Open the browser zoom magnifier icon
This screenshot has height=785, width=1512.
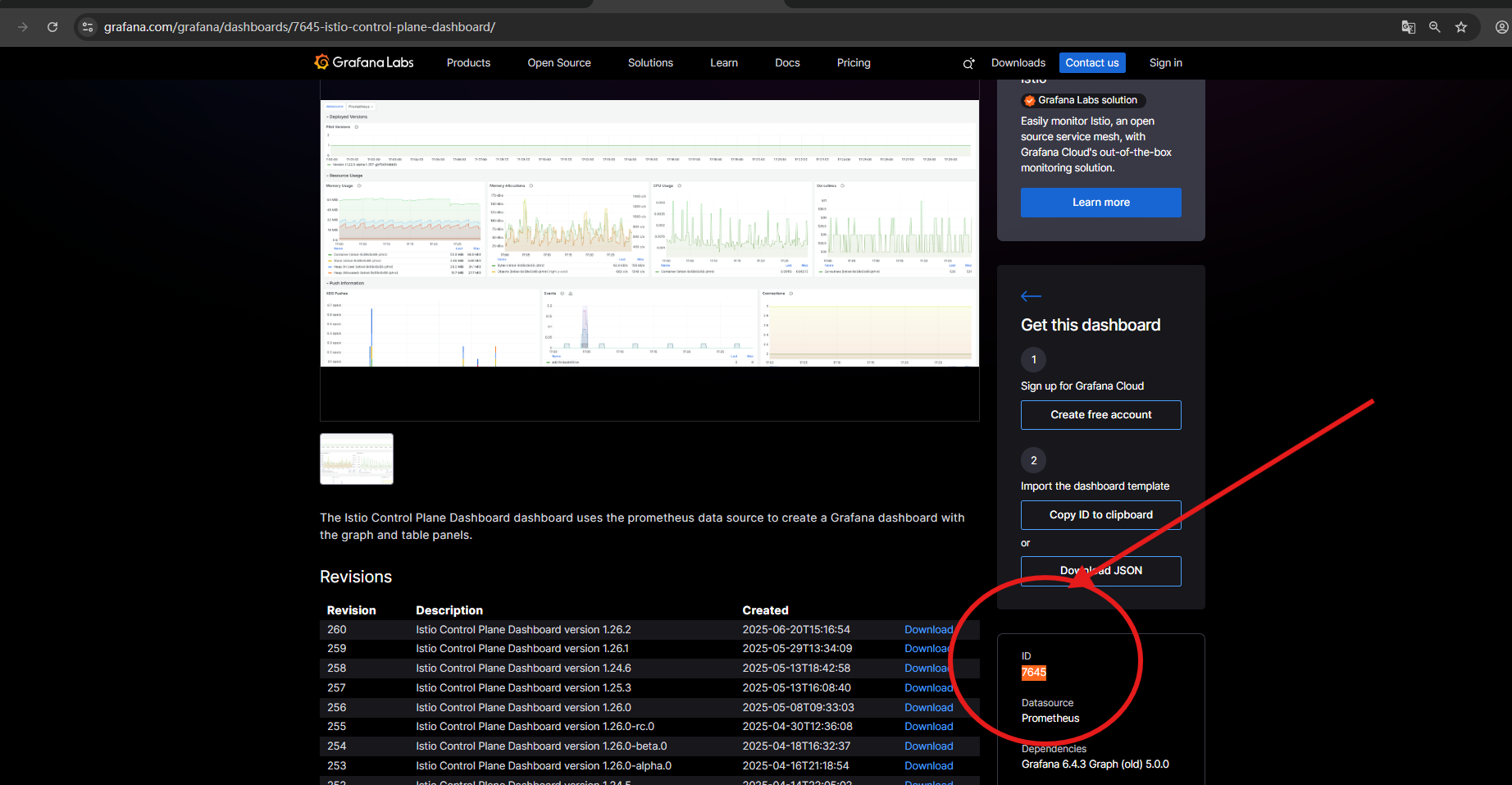(x=1435, y=27)
